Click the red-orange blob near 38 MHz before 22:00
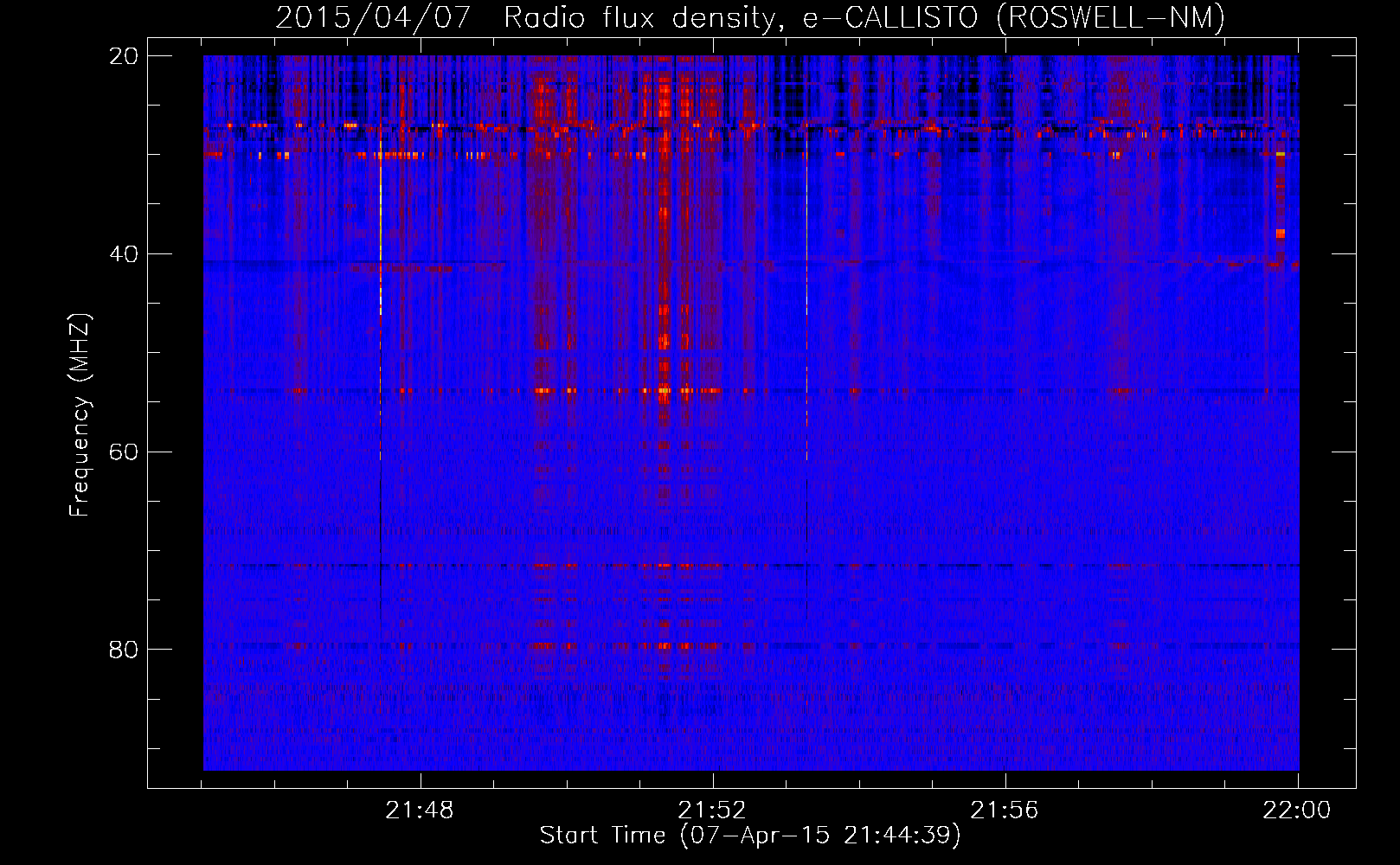Screen dimensions: 1400x865 [1281, 234]
